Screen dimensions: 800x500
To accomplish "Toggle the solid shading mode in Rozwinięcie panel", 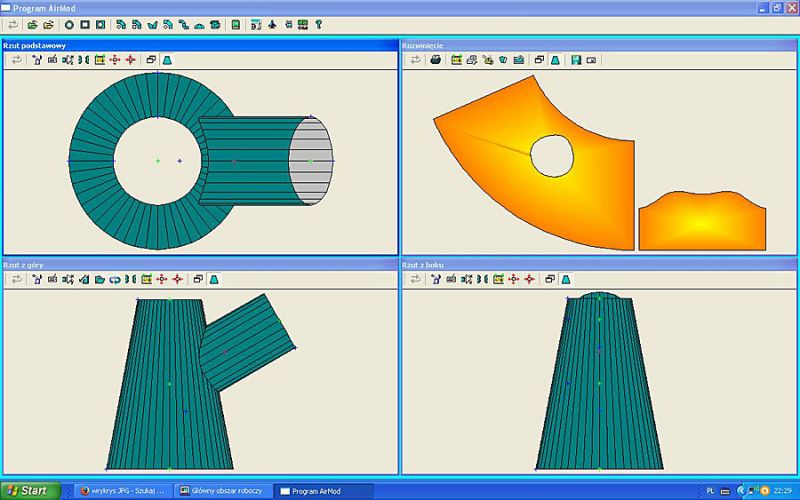I will [555, 60].
